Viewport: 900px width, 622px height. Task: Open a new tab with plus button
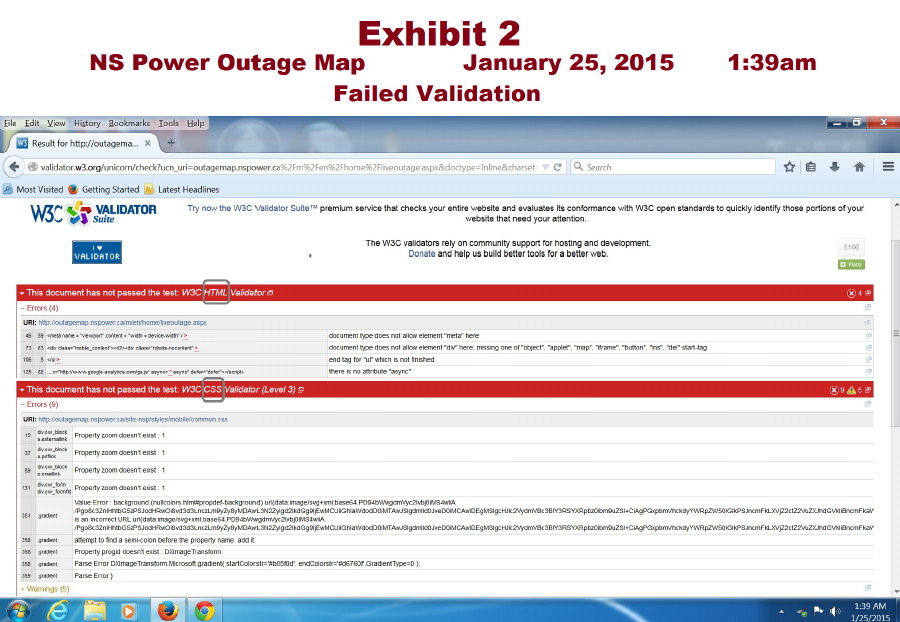point(171,142)
